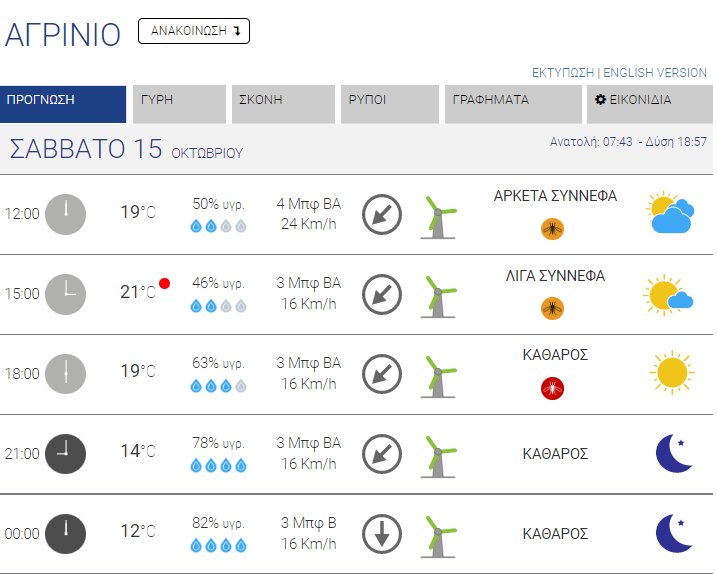This screenshot has height=574, width=717.
Task: Click the red mosquito icon at 18:00
Action: [x=552, y=388]
